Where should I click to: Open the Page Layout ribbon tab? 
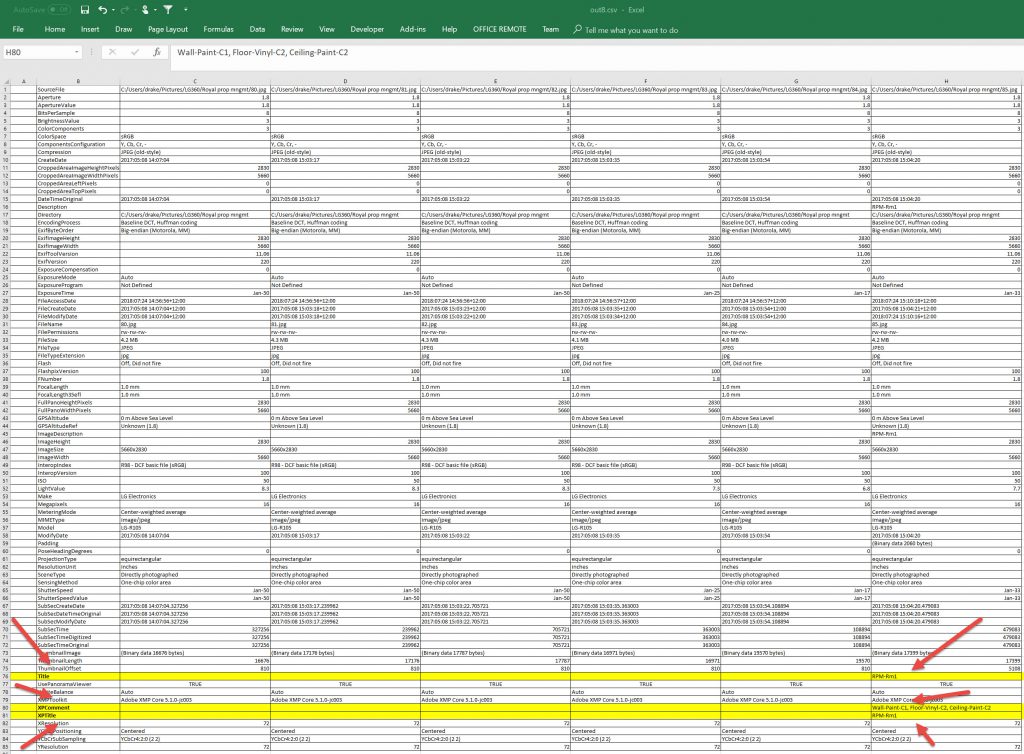168,30
